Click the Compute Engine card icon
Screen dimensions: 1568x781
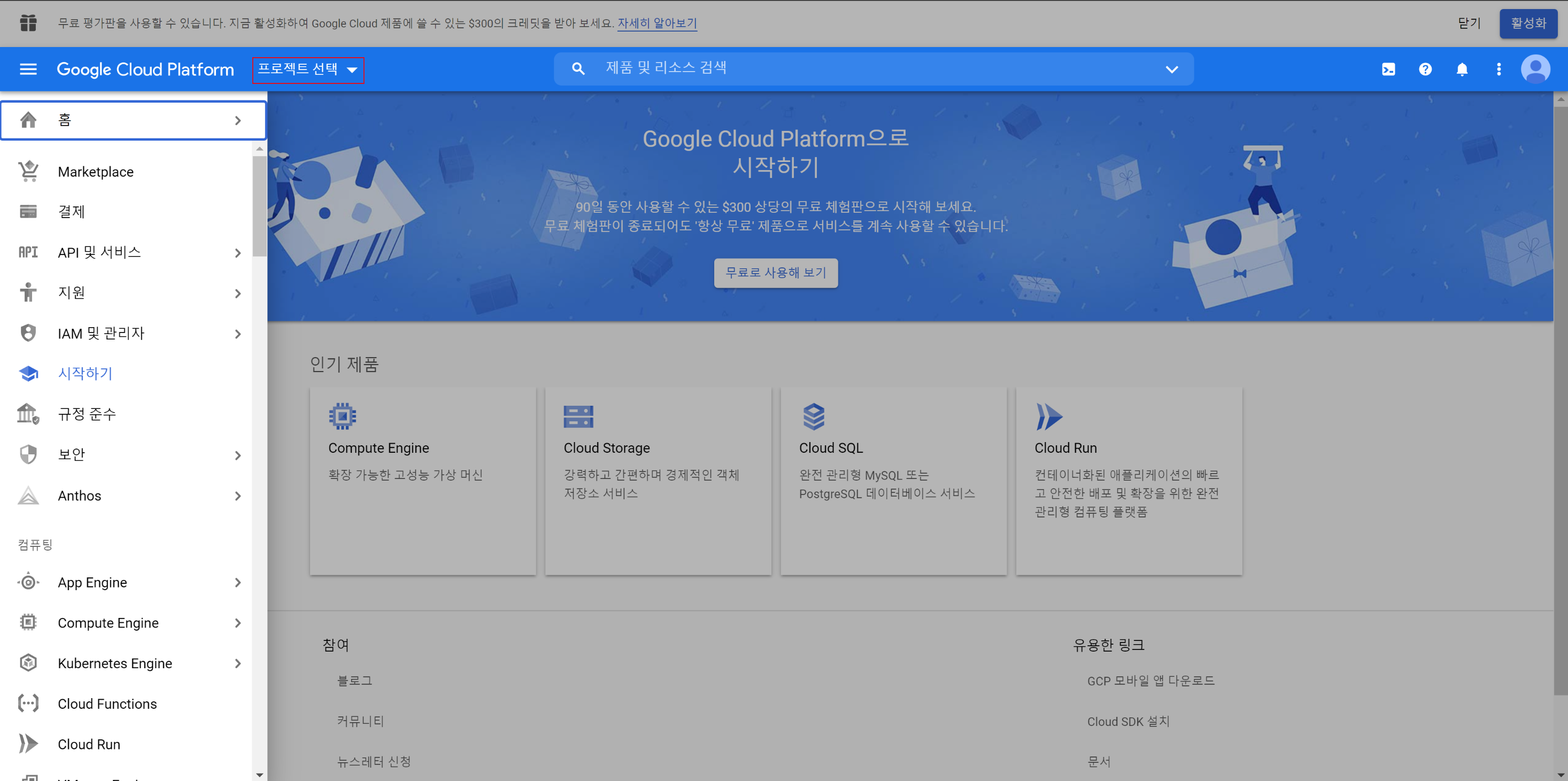[x=343, y=416]
